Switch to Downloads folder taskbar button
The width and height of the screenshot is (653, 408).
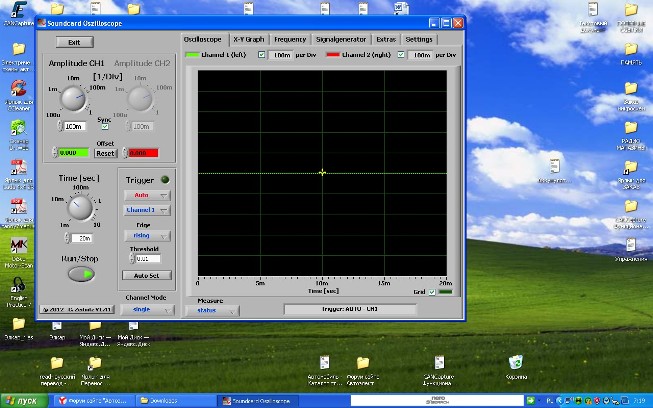(x=175, y=401)
